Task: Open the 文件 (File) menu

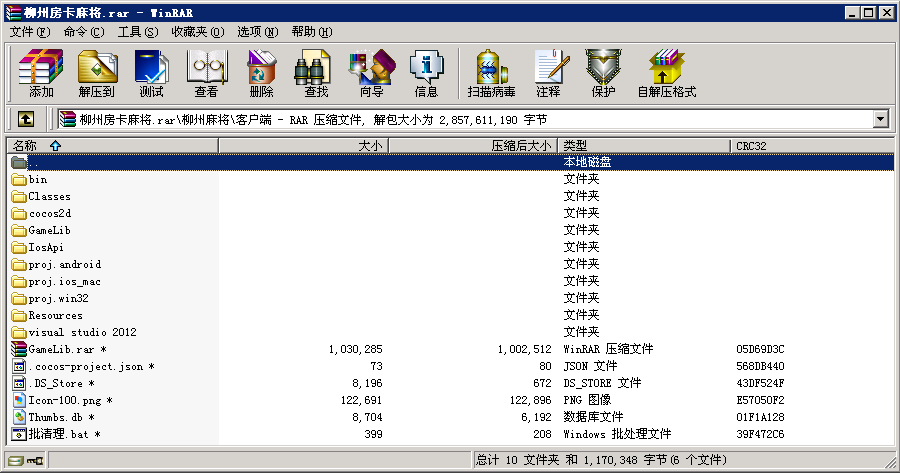Action: pos(29,32)
